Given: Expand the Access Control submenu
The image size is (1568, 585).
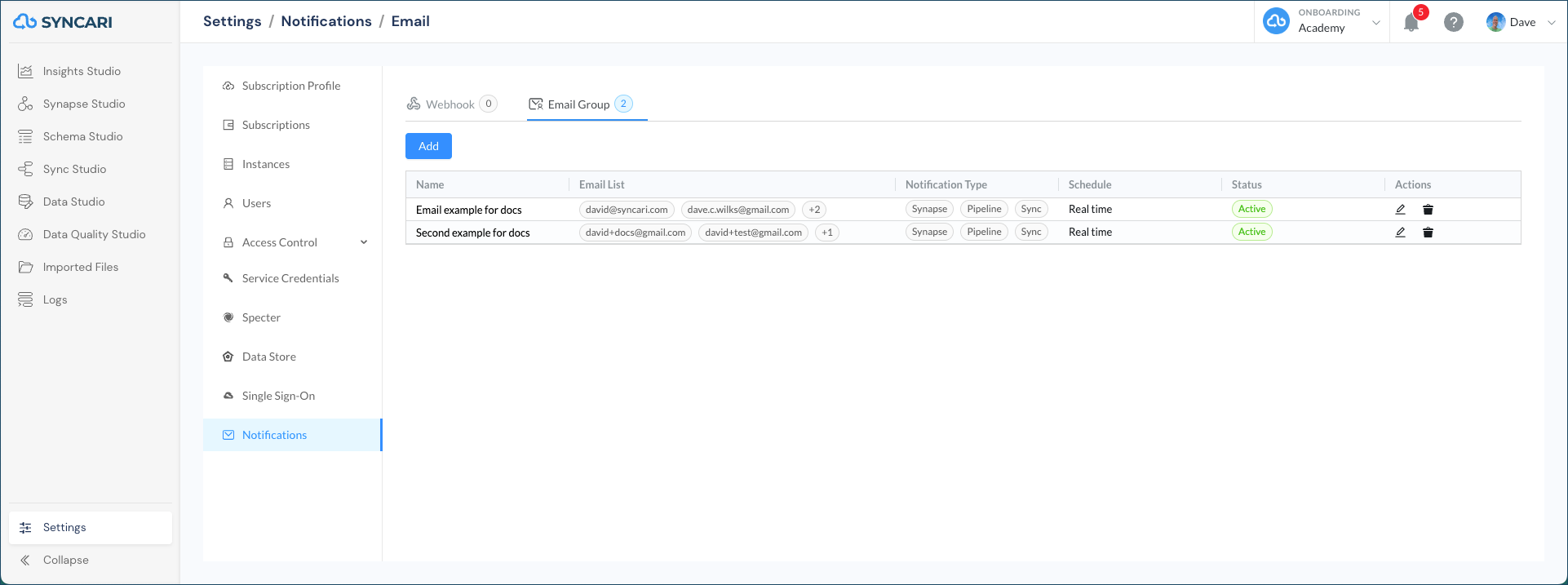Looking at the screenshot, I should click(x=364, y=242).
